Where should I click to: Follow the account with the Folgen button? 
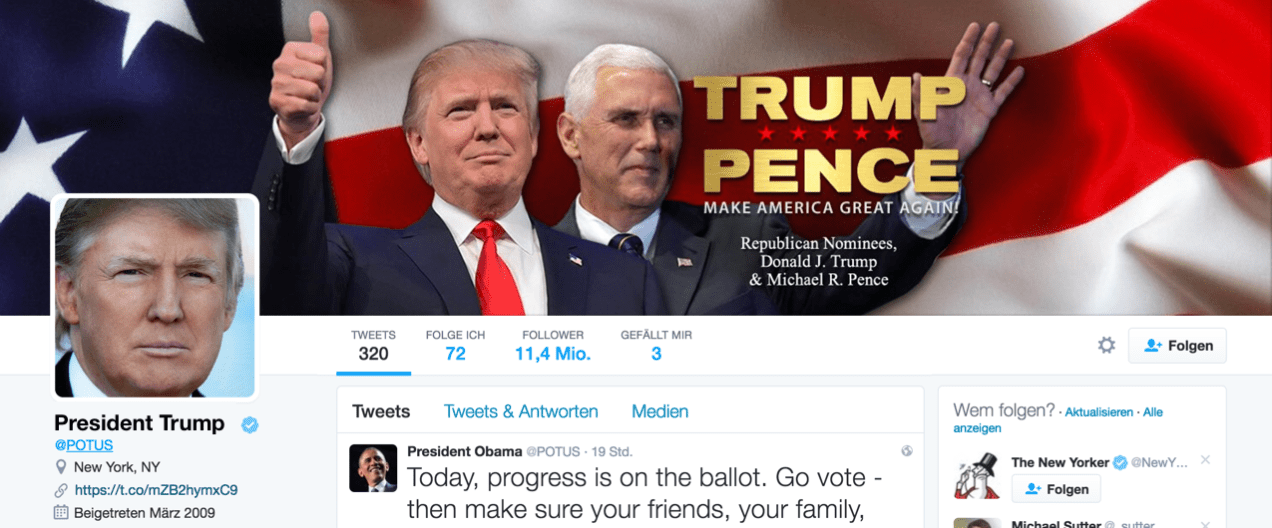1177,345
